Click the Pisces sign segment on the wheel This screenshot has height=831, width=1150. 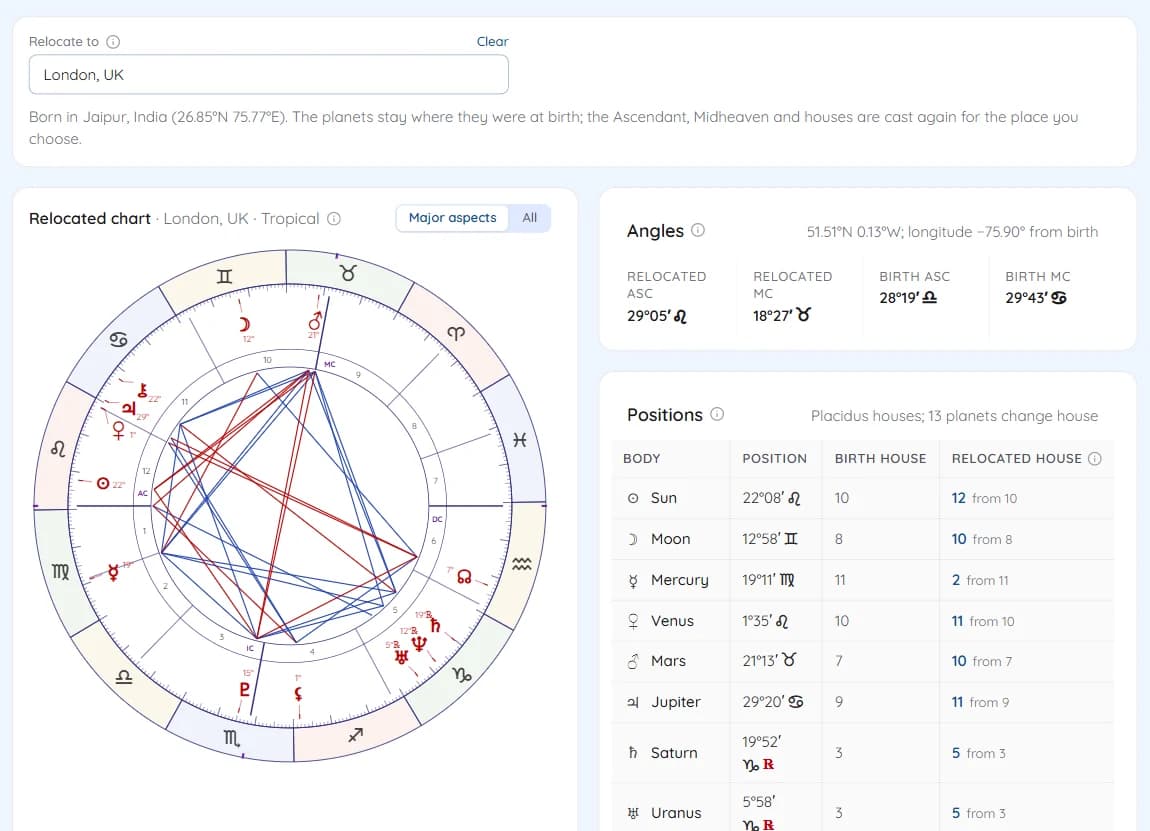tap(519, 440)
